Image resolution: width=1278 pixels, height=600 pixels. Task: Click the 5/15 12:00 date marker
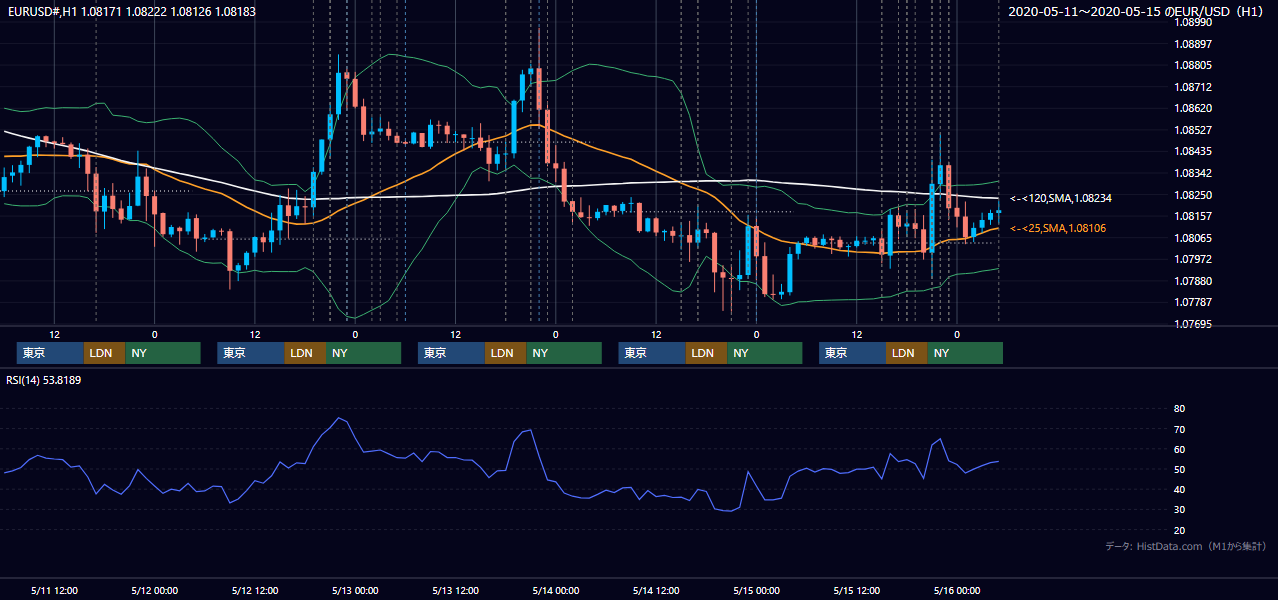point(856,590)
